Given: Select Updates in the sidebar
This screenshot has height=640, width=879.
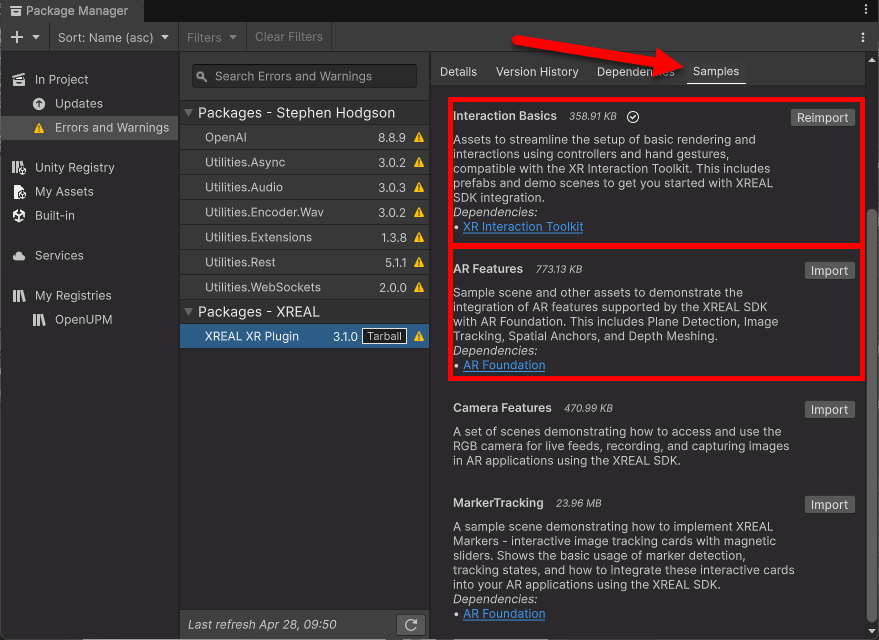Looking at the screenshot, I should click(x=78, y=104).
